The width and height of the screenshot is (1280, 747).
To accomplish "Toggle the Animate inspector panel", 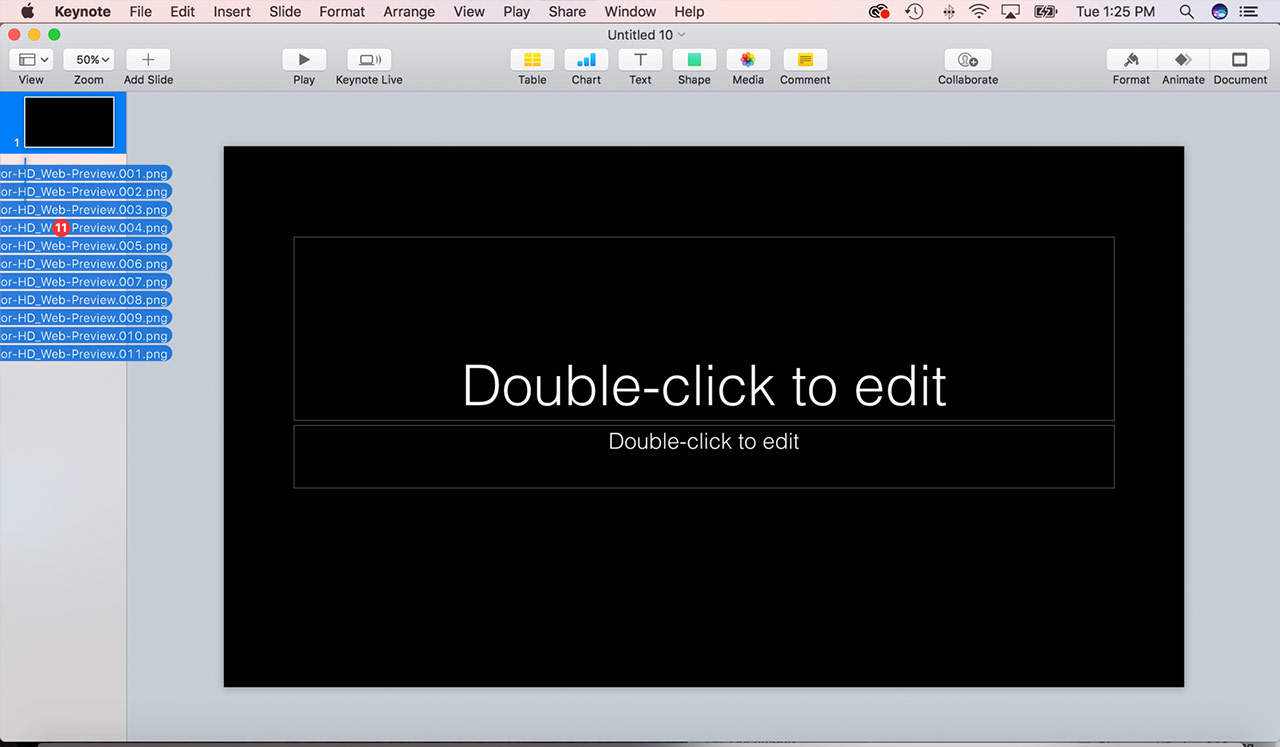I will [1183, 60].
